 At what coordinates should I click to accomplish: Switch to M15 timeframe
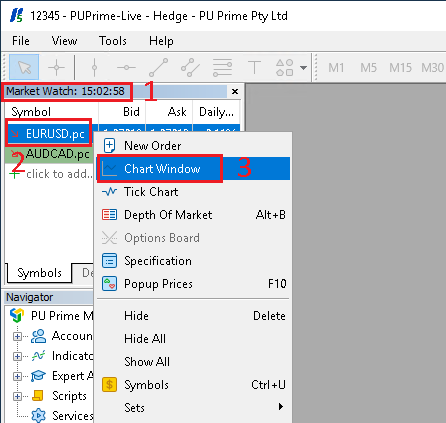[400, 68]
